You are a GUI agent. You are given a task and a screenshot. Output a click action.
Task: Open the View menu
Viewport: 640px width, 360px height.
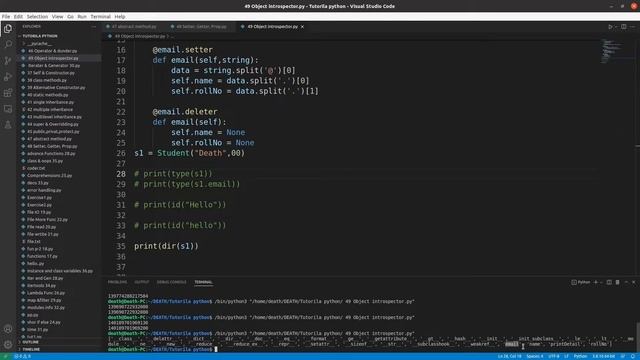58,17
